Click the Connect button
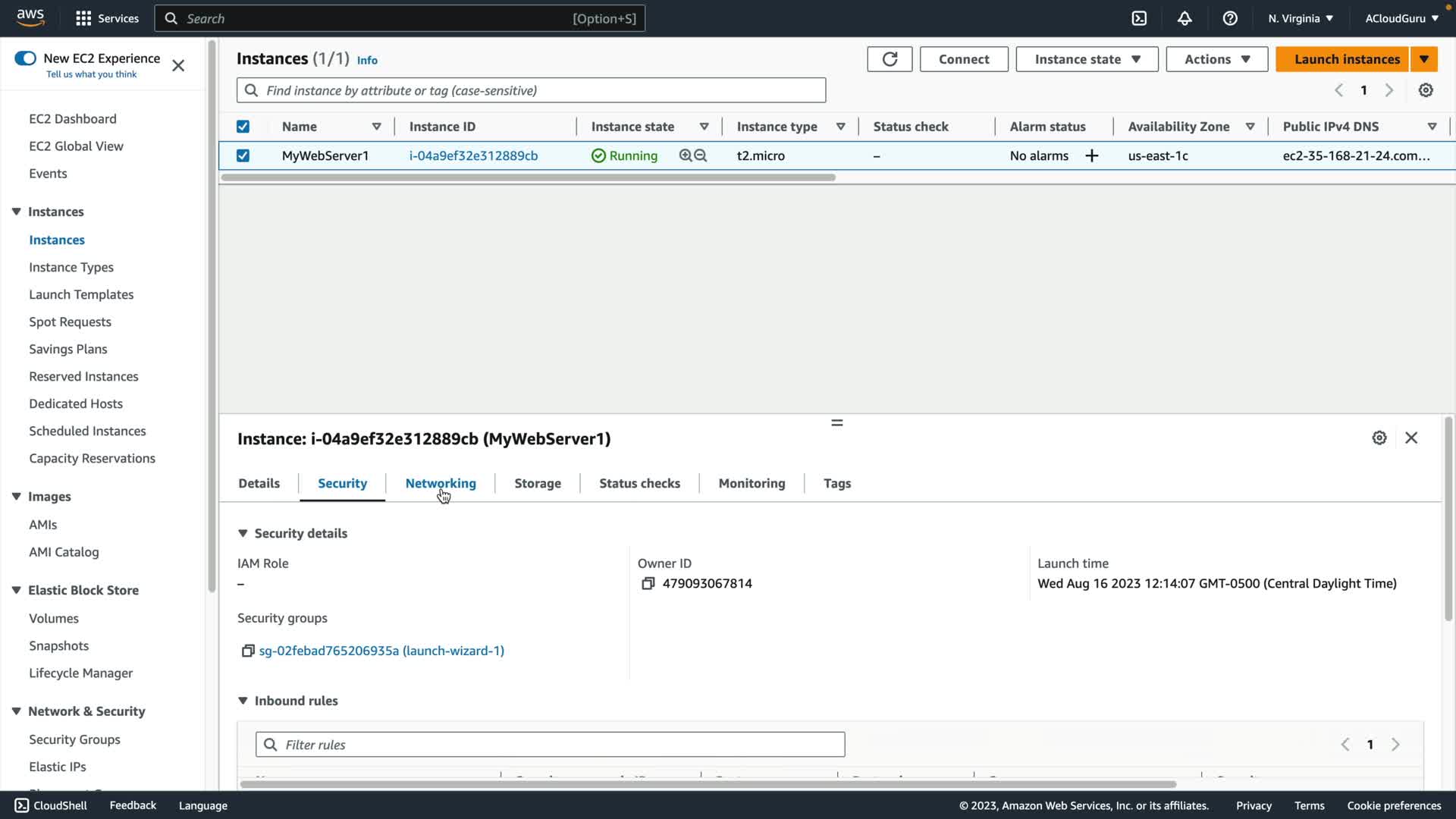The height and width of the screenshot is (819, 1456). coord(963,59)
